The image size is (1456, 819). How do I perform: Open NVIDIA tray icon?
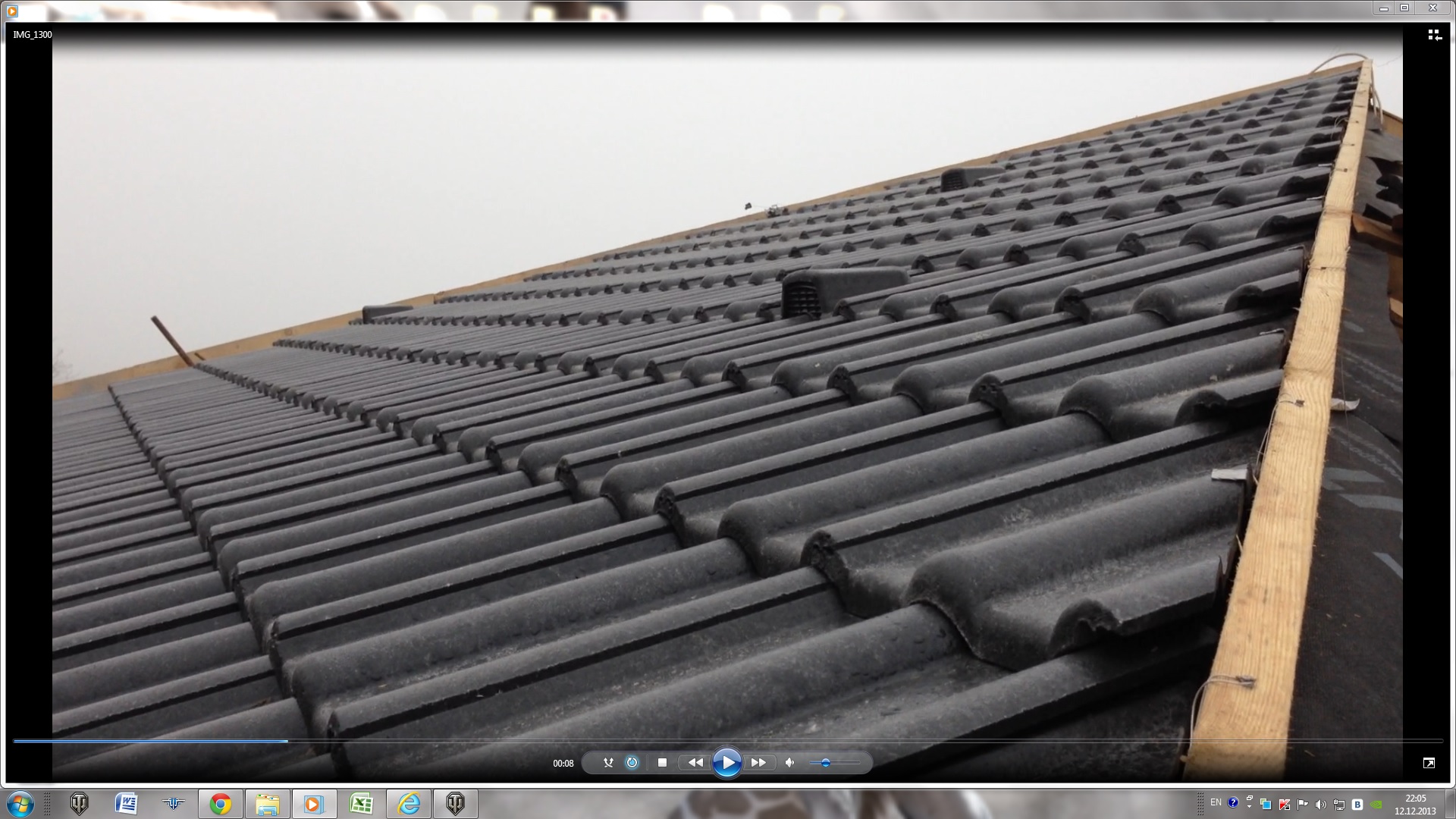click(1377, 805)
